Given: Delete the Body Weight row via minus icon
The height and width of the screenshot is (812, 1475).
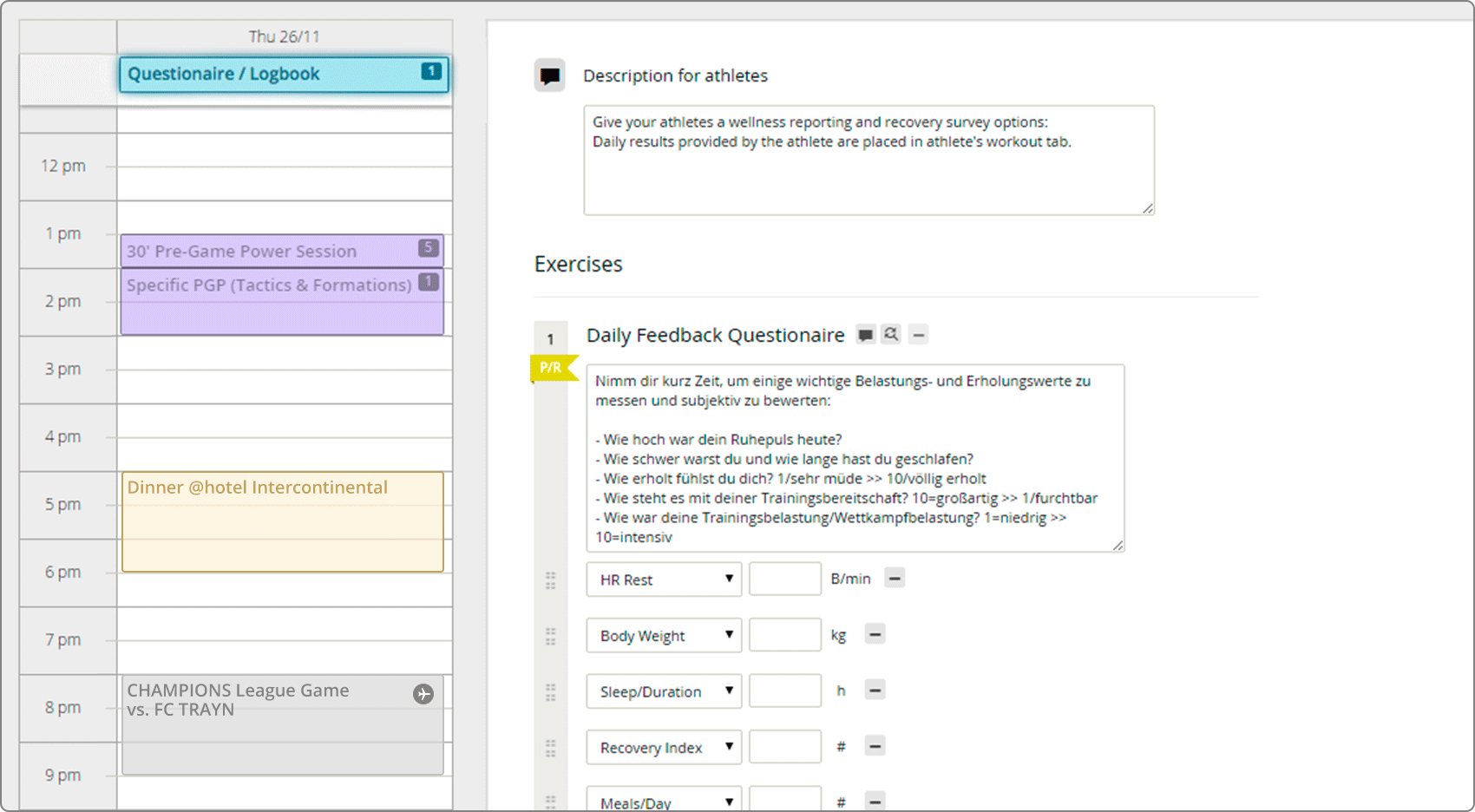Looking at the screenshot, I should click(875, 634).
